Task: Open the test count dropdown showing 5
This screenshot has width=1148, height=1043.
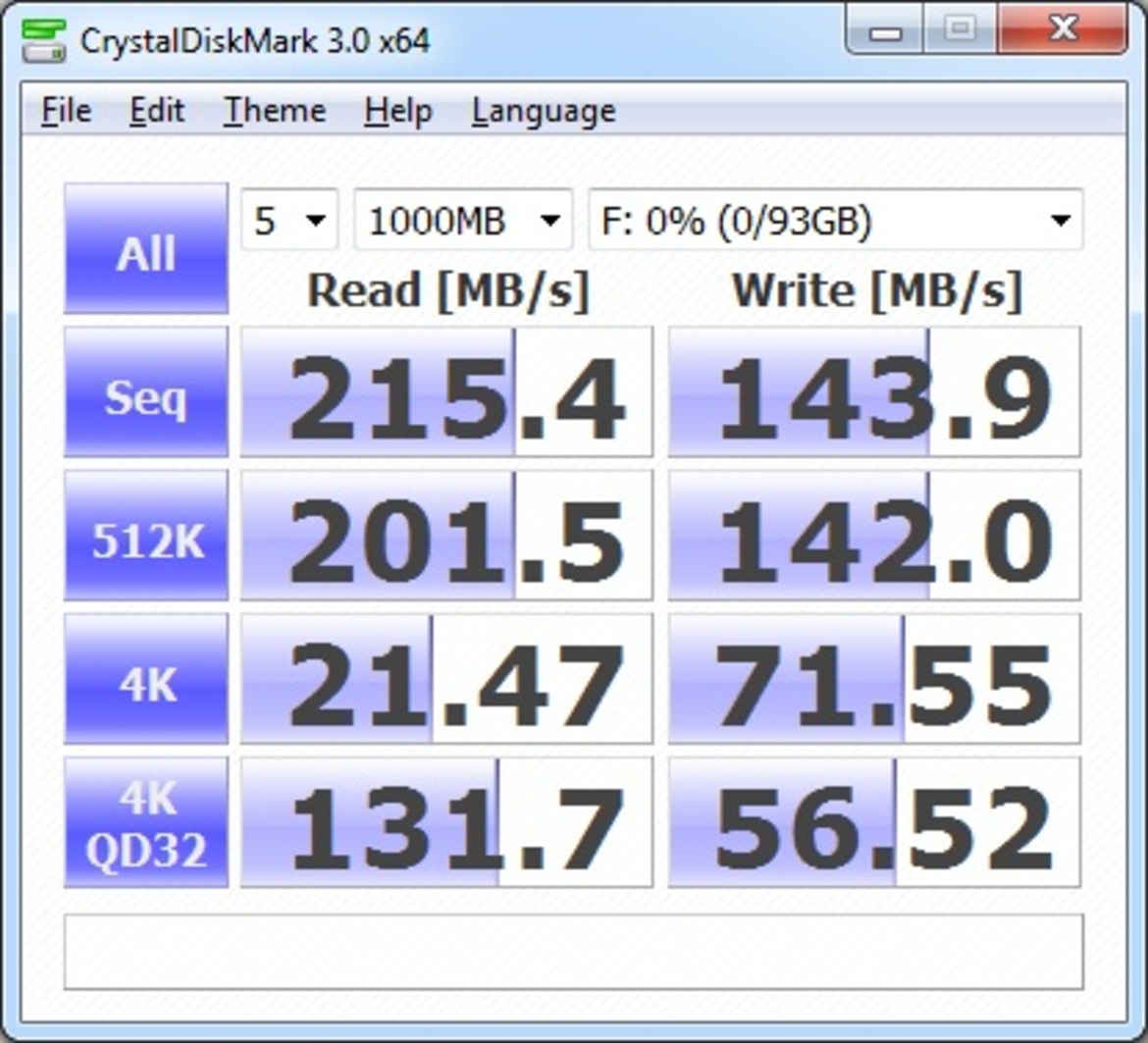Action: [x=289, y=220]
